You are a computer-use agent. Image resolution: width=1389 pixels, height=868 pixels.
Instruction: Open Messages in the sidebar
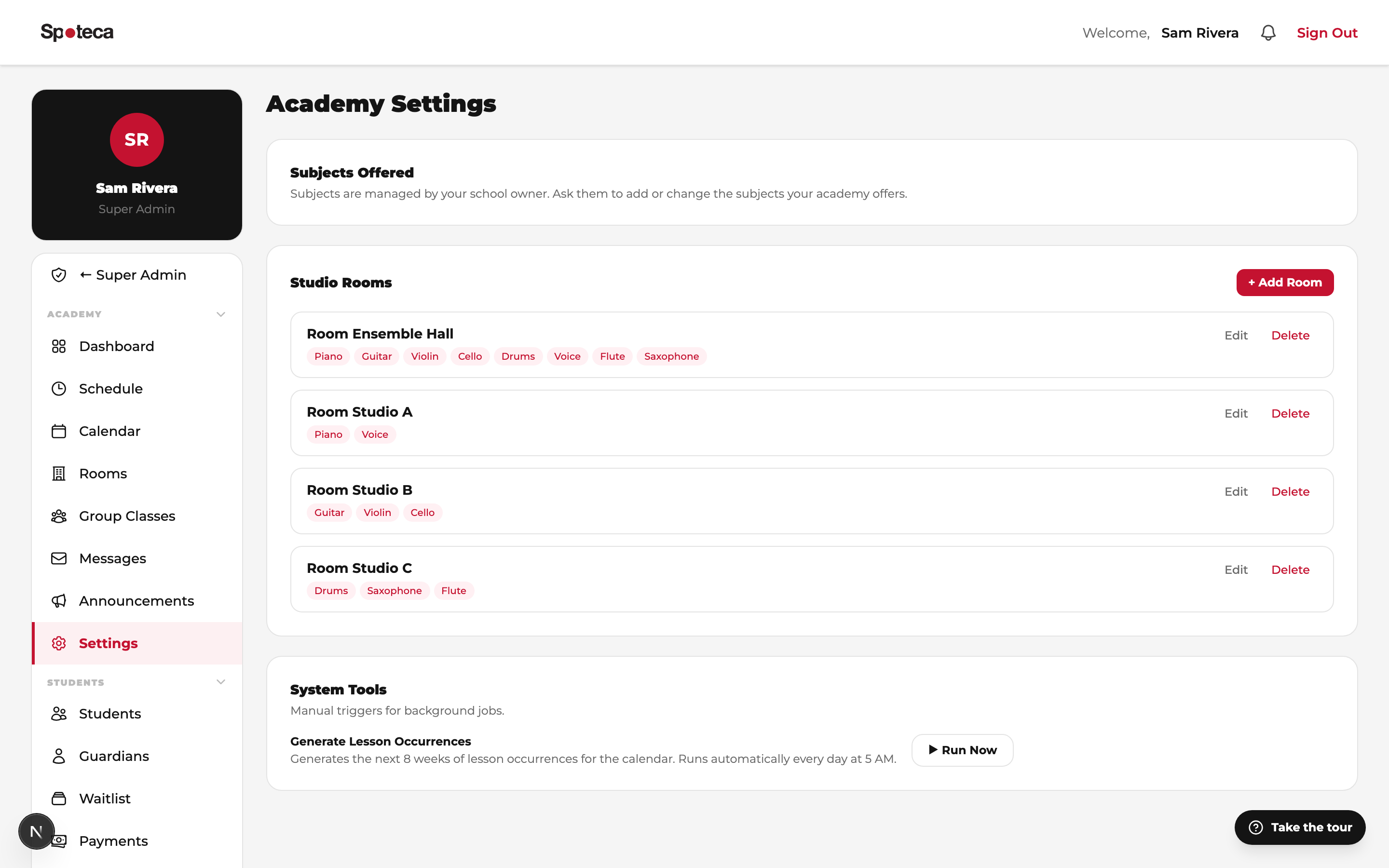[137, 558]
